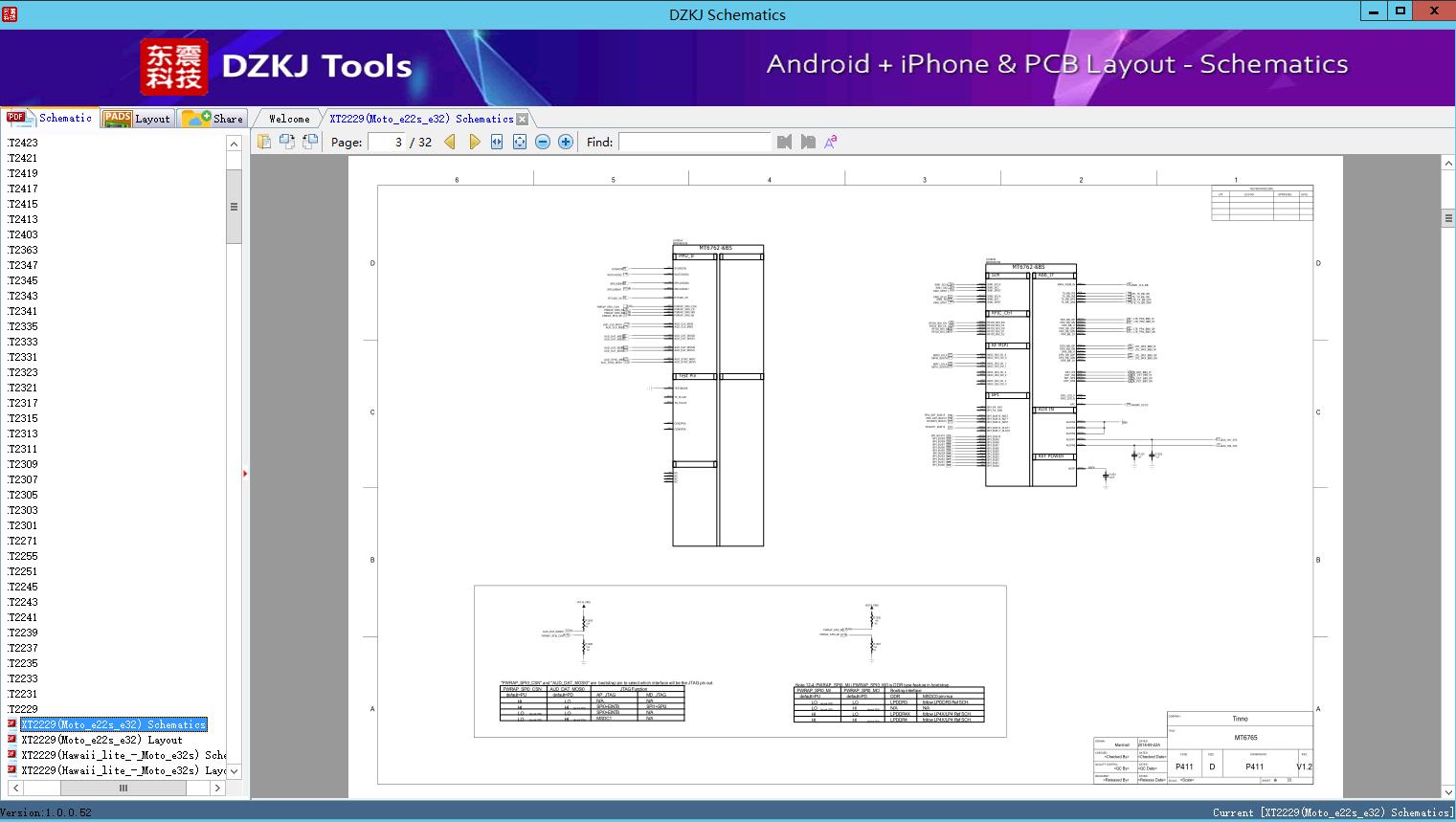Select the T2229 tree entry
Screen dimensions: 1456x822
pyautogui.click(x=23, y=709)
